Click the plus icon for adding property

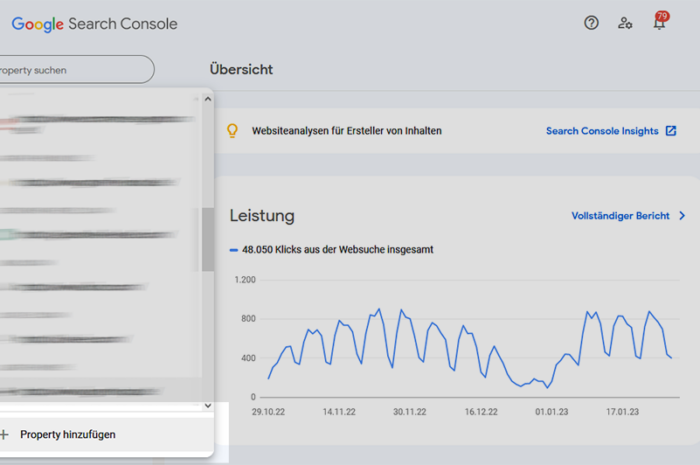coord(4,434)
